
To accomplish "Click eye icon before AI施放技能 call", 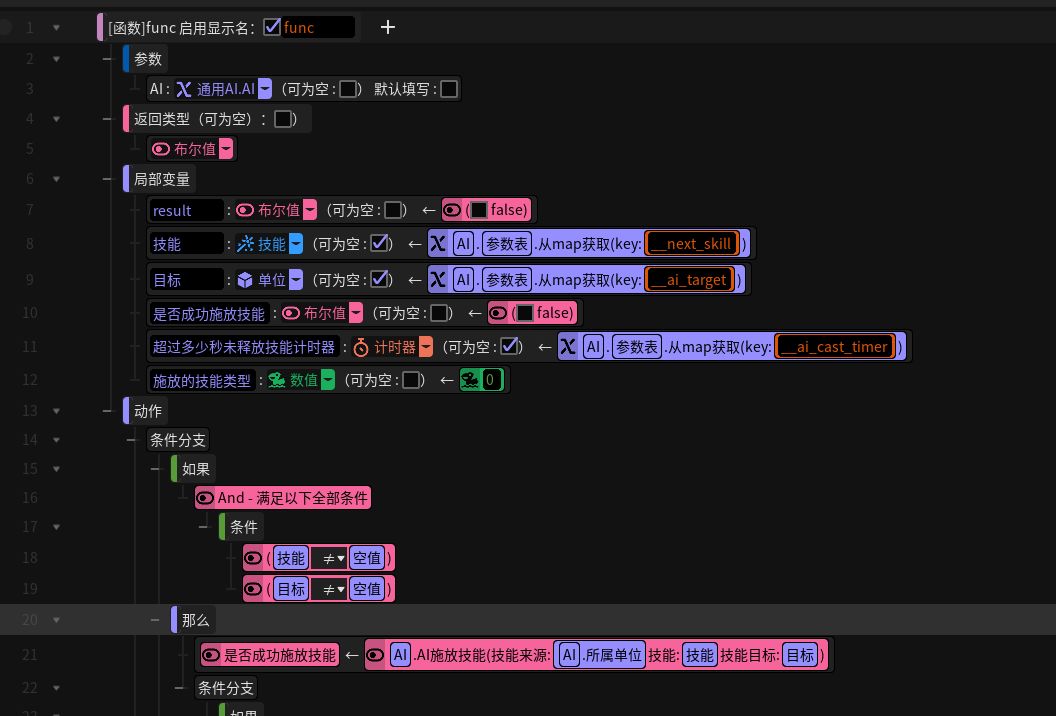I will pos(375,655).
